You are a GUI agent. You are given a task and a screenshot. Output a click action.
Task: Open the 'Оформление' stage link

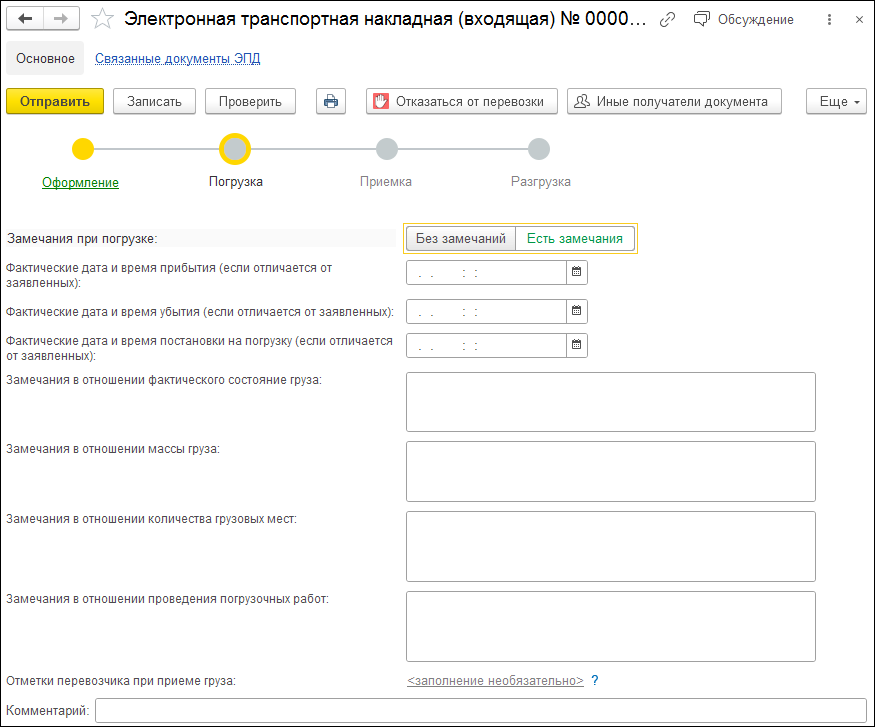coord(80,182)
